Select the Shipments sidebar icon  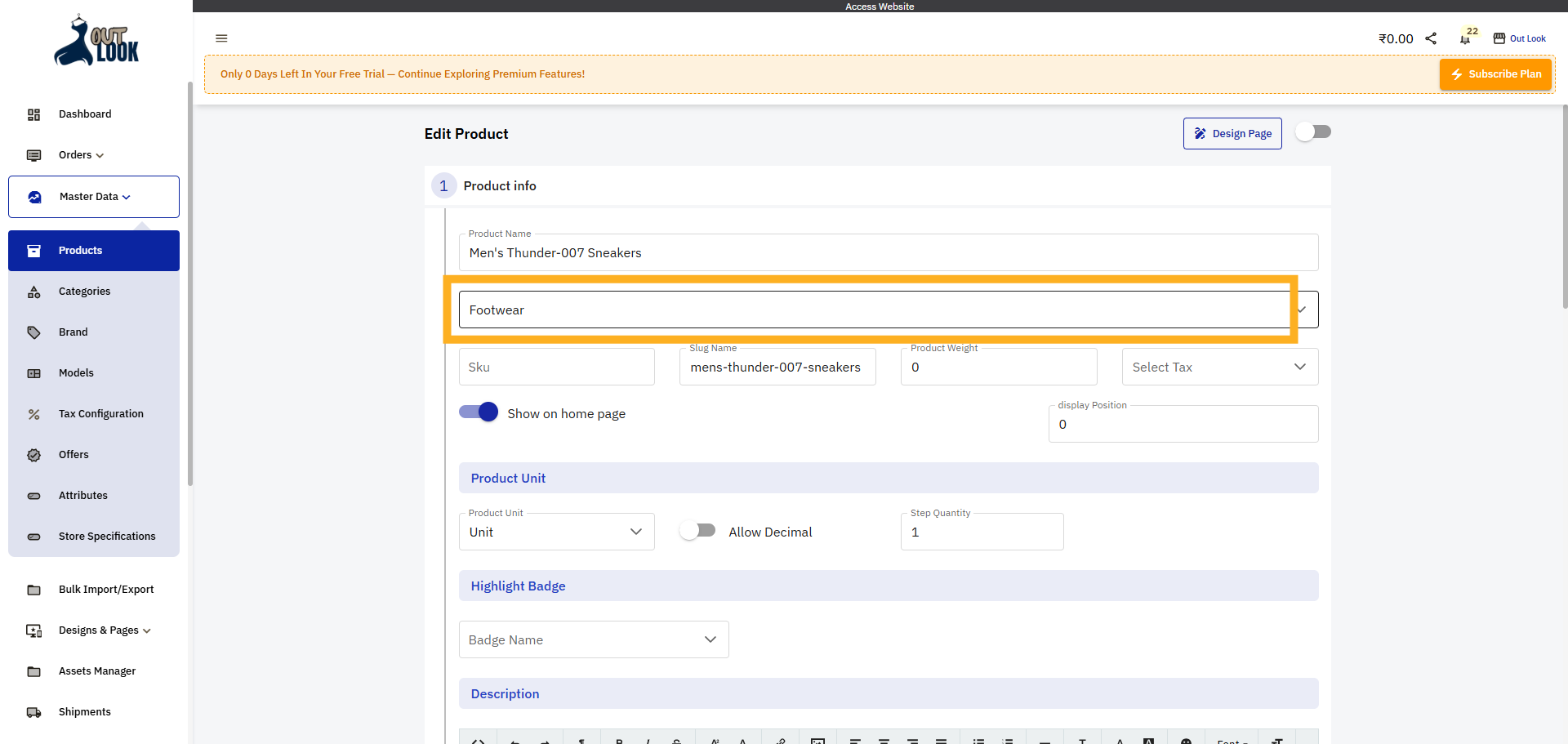click(33, 711)
